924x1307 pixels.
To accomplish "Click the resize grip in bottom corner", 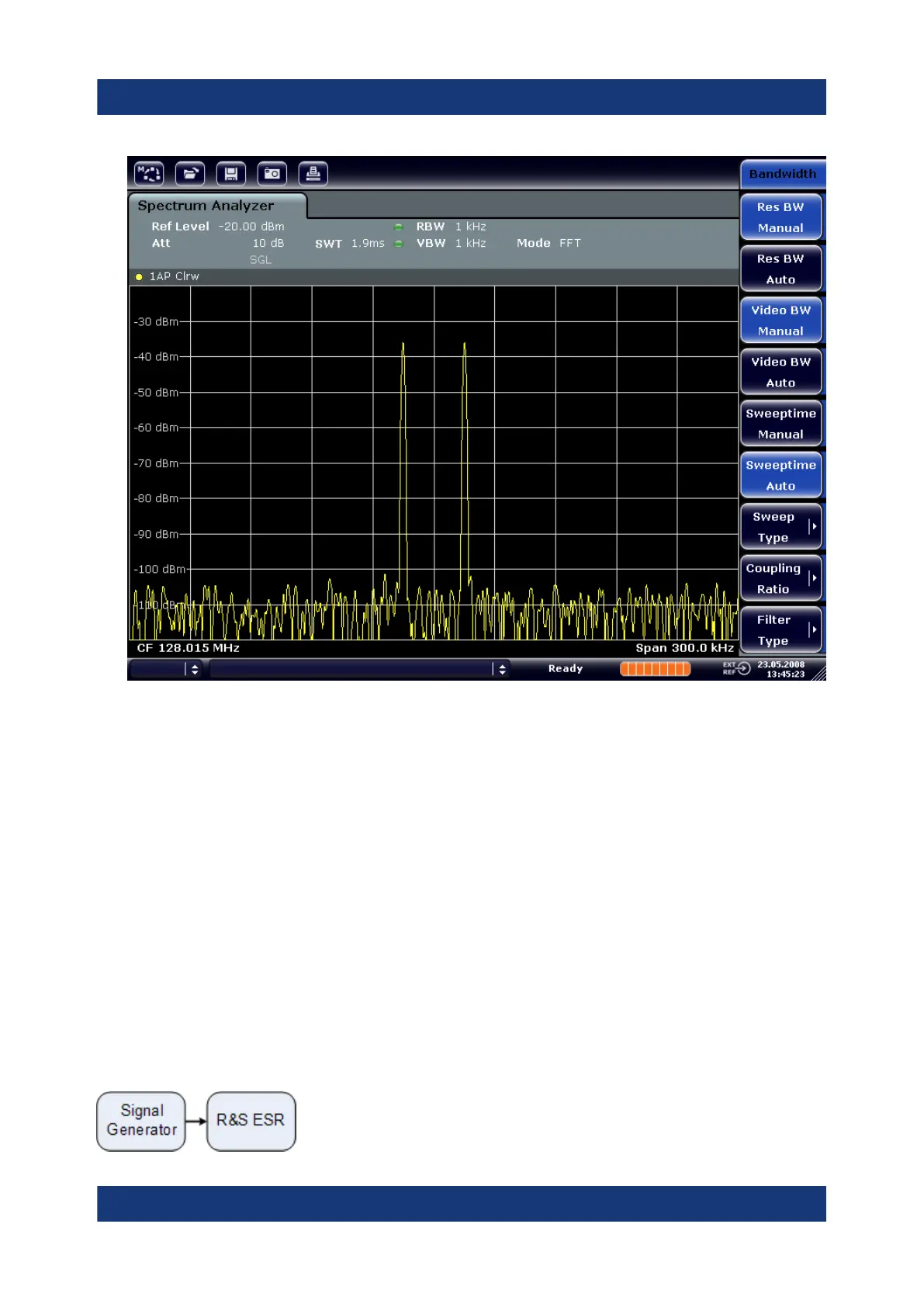I will (x=818, y=673).
